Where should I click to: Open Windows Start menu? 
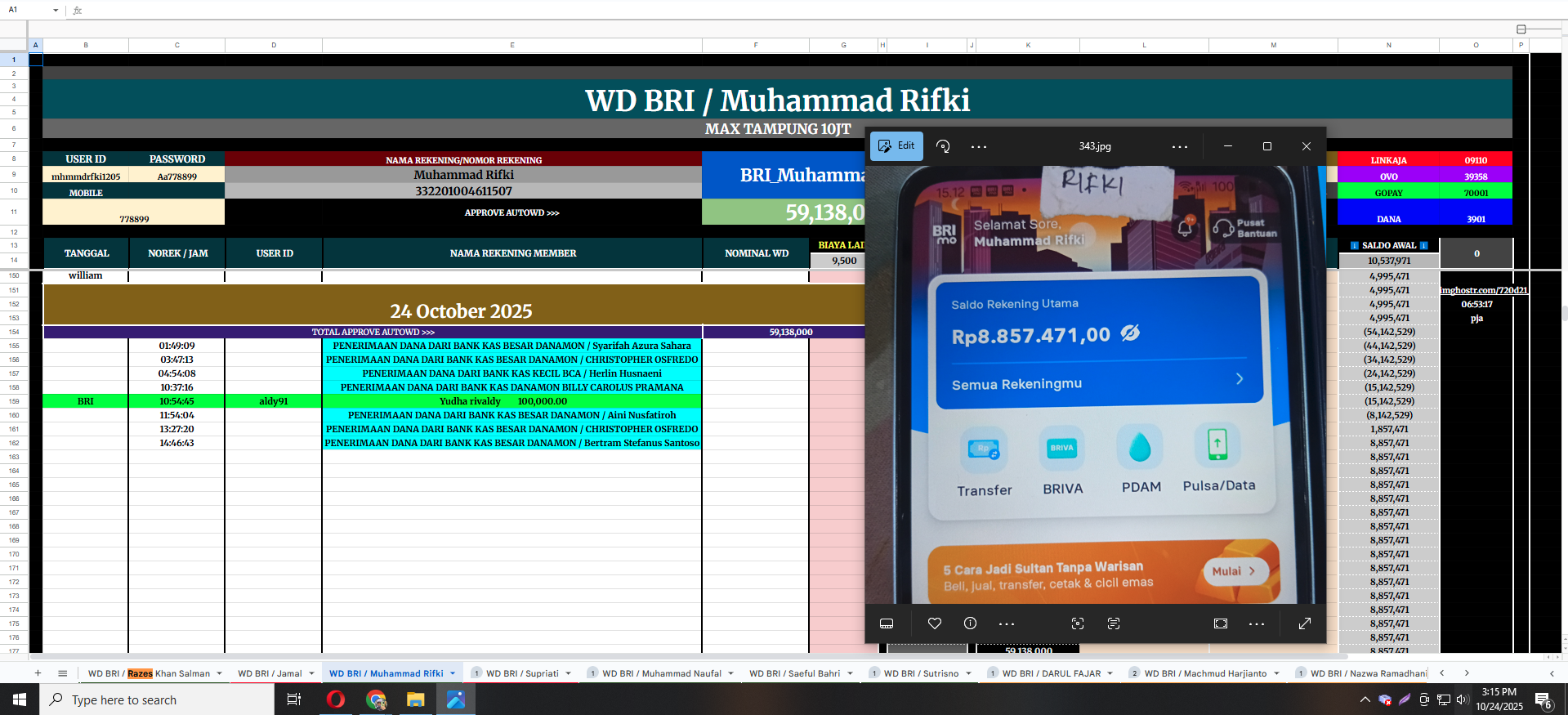19,699
